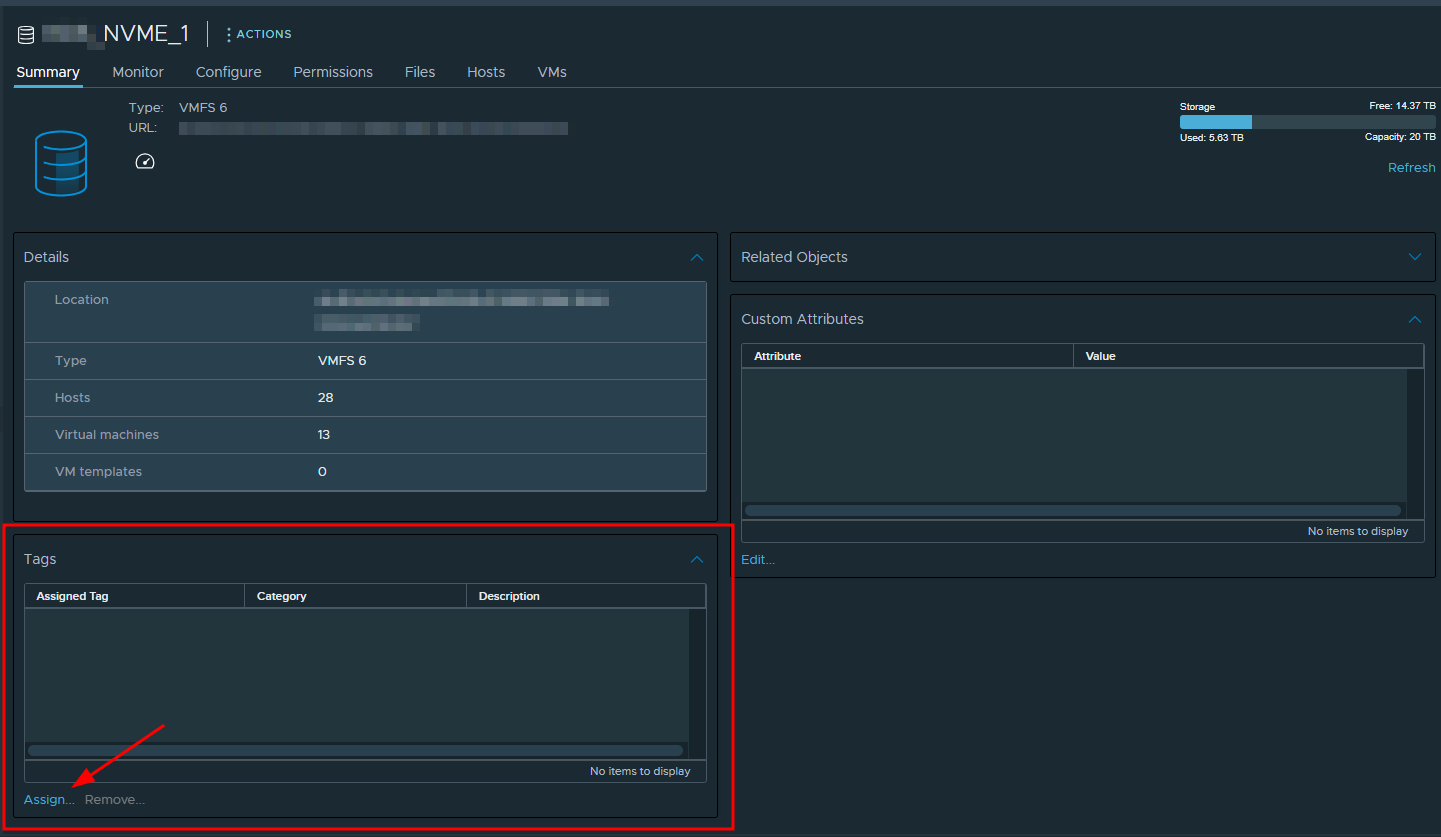Open the Permissions tab
The width and height of the screenshot is (1441, 837).
pos(333,72)
